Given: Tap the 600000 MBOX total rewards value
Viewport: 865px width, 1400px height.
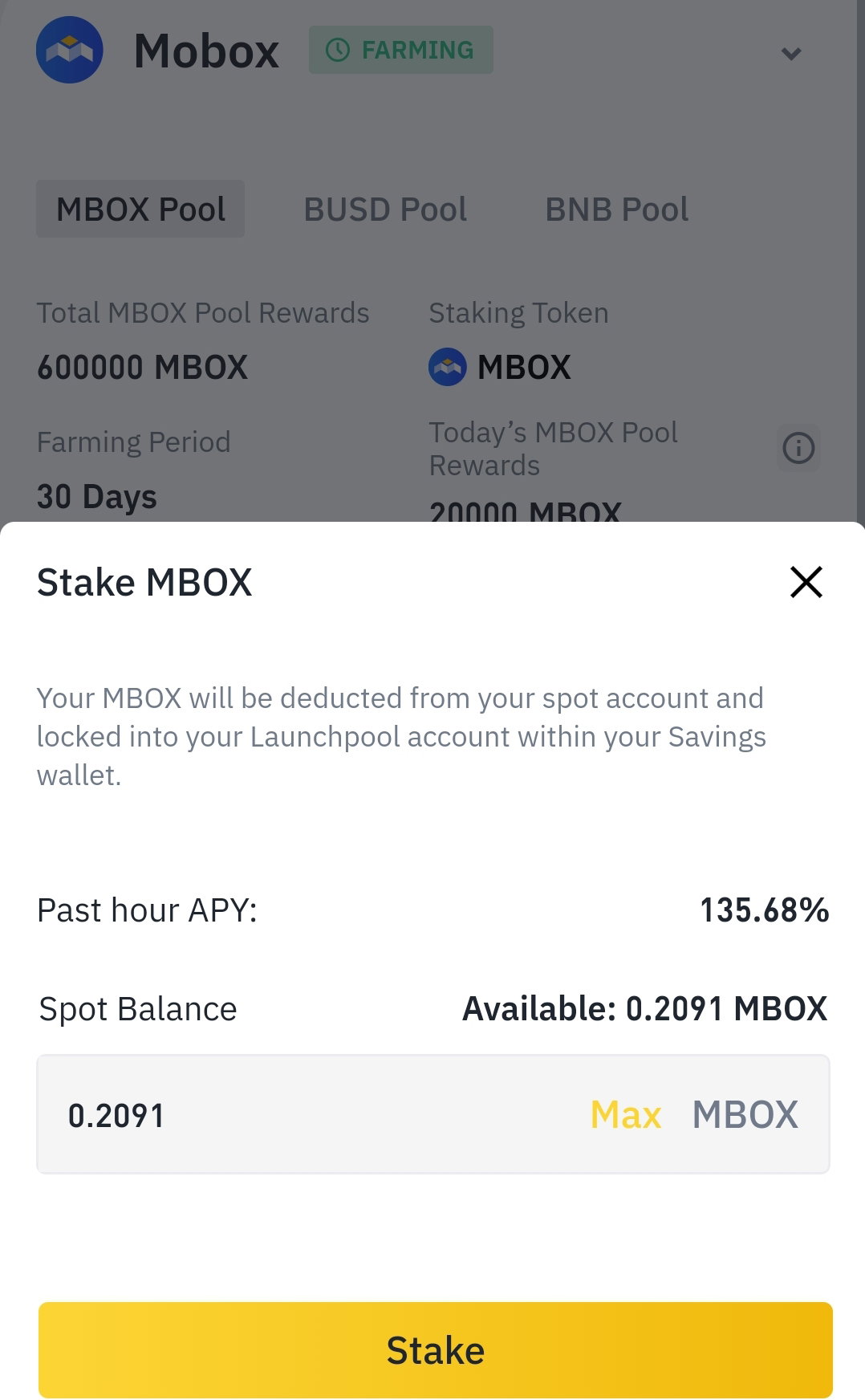Looking at the screenshot, I should pyautogui.click(x=143, y=368).
